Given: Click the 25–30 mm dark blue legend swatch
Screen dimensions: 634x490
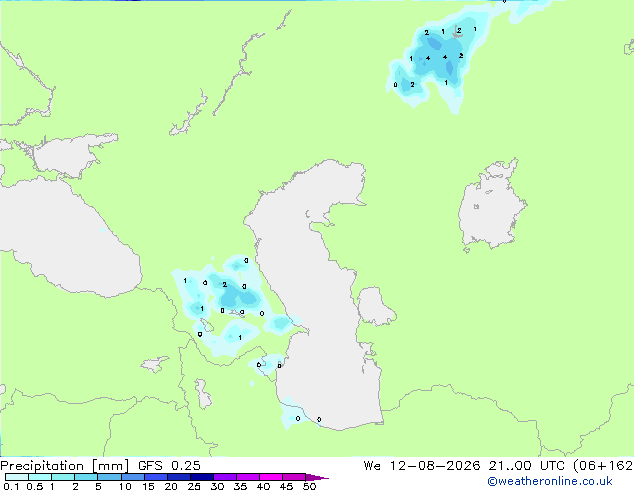Looking at the screenshot, I should tap(202, 477).
